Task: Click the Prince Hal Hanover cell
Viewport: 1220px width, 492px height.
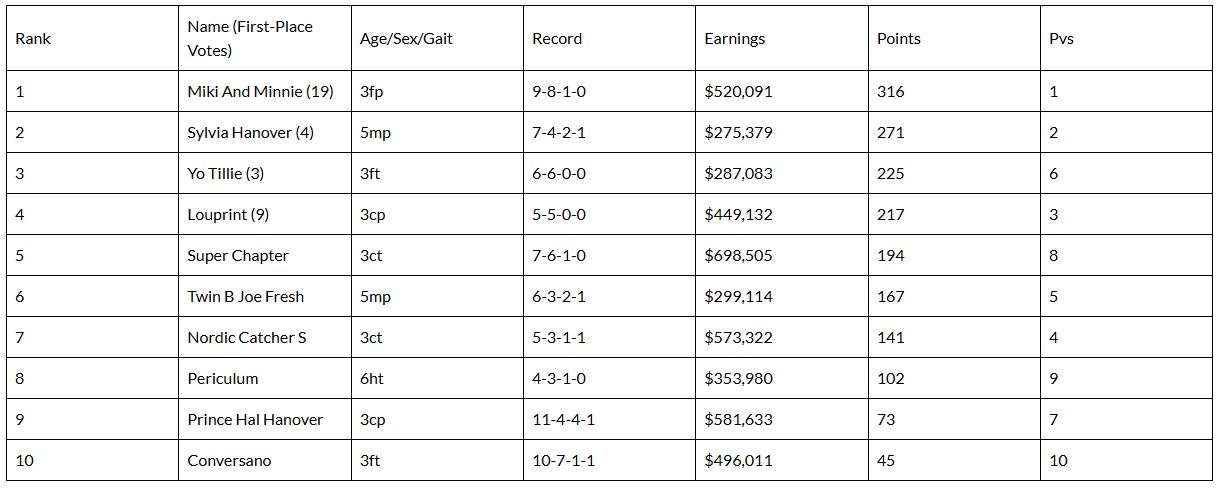Action: (x=255, y=420)
